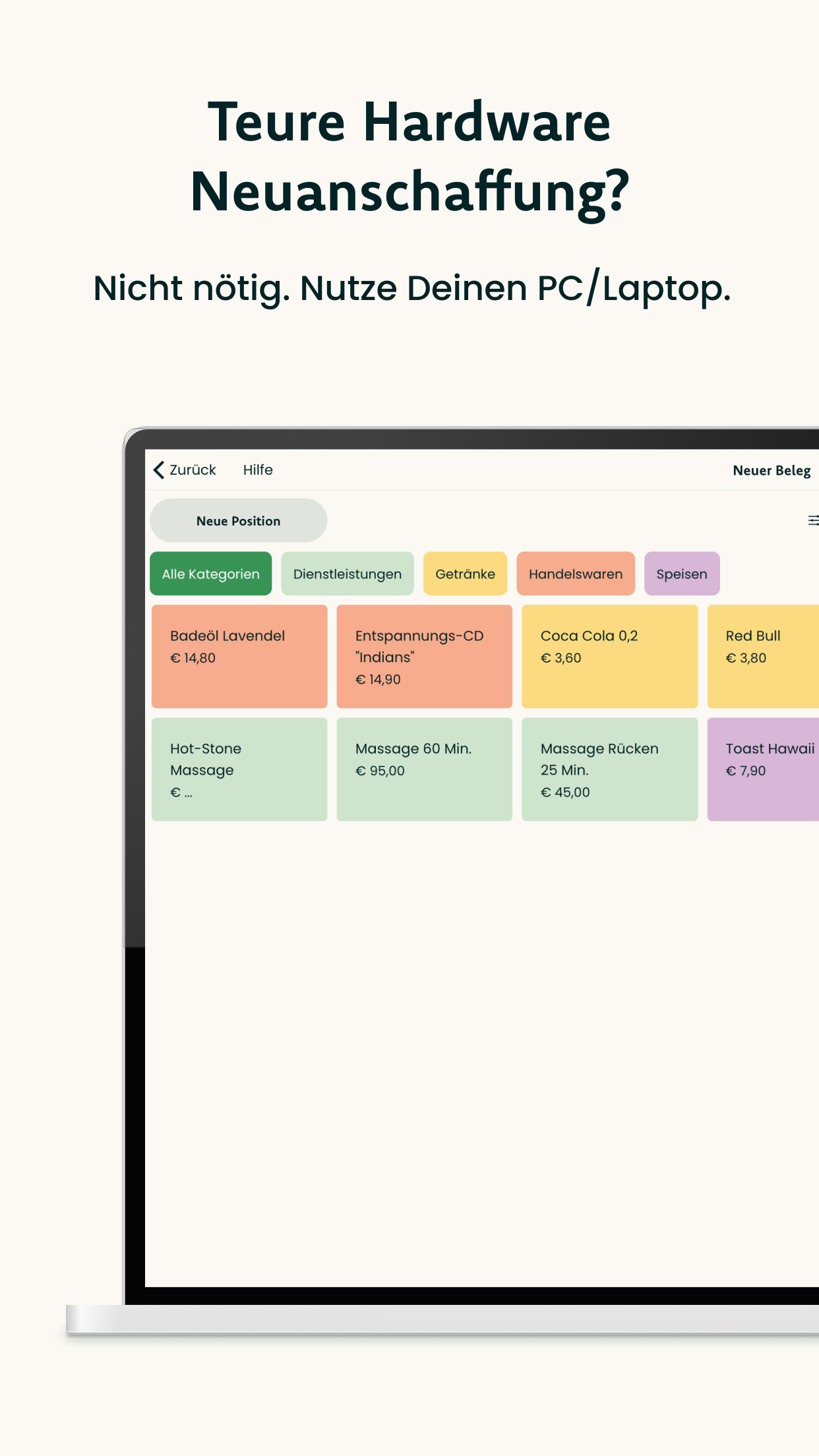The width and height of the screenshot is (819, 1456).
Task: Open the Hilfe link
Action: click(x=258, y=470)
